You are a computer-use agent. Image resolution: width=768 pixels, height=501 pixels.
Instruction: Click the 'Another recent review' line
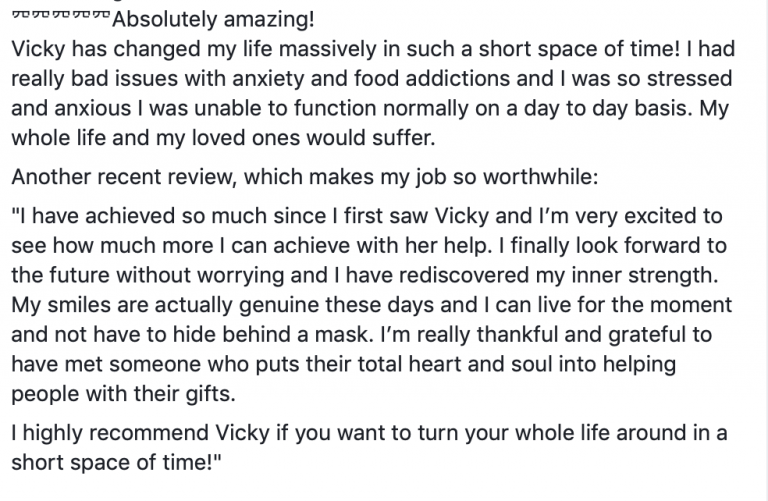[x=305, y=177]
